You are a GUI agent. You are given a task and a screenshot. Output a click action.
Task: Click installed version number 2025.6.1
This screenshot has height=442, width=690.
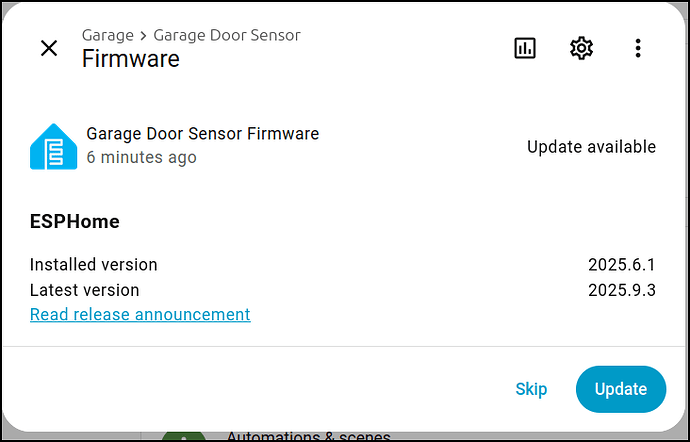click(622, 265)
